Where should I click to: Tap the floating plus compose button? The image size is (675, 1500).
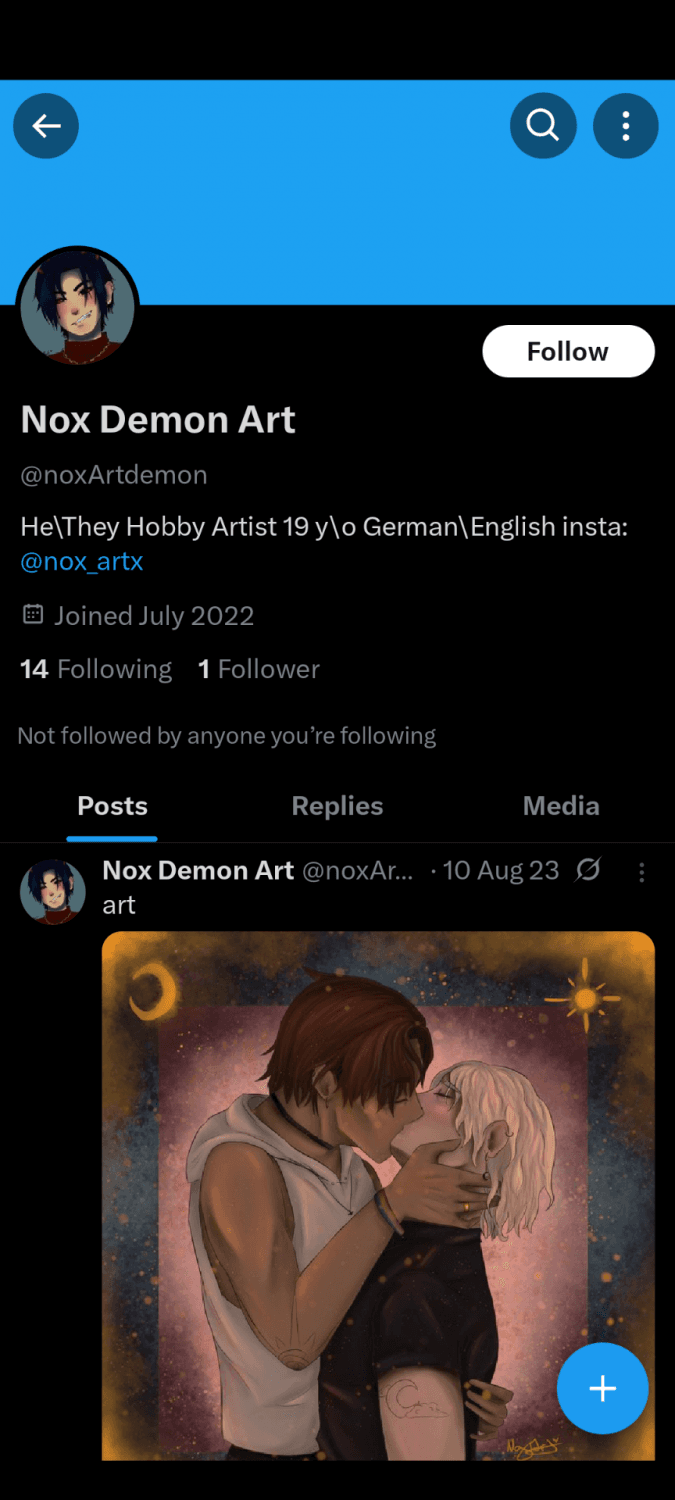(x=602, y=1388)
